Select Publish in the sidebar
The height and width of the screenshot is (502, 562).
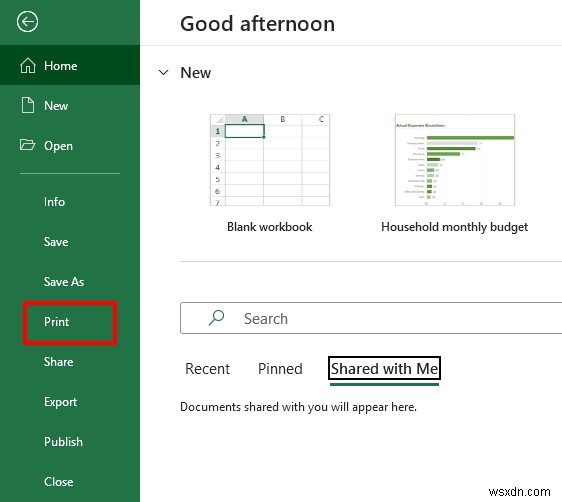[63, 442]
